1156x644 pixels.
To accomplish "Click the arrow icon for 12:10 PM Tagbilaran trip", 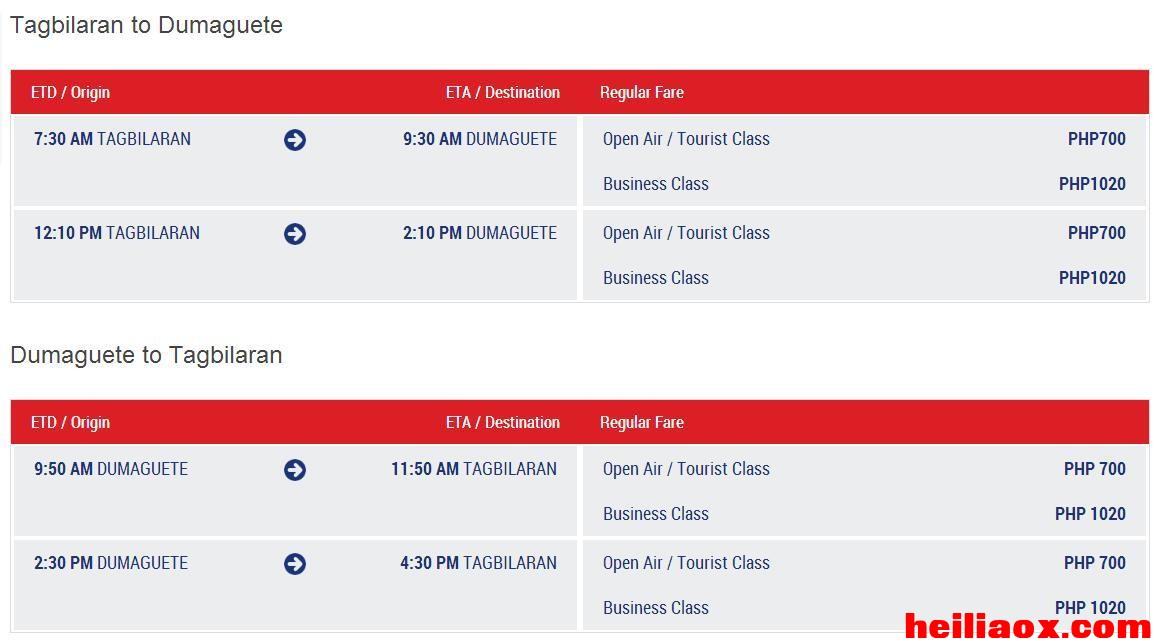I will [x=295, y=234].
